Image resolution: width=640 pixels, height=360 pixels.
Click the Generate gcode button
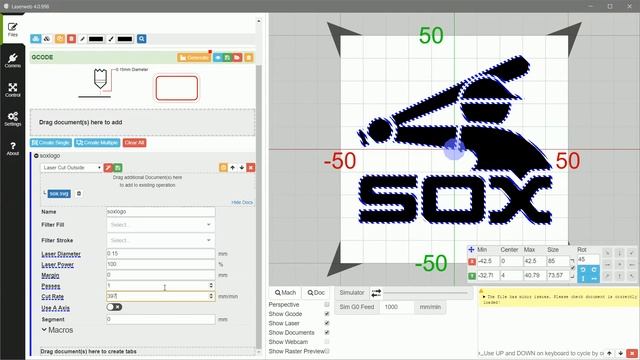coord(194,58)
